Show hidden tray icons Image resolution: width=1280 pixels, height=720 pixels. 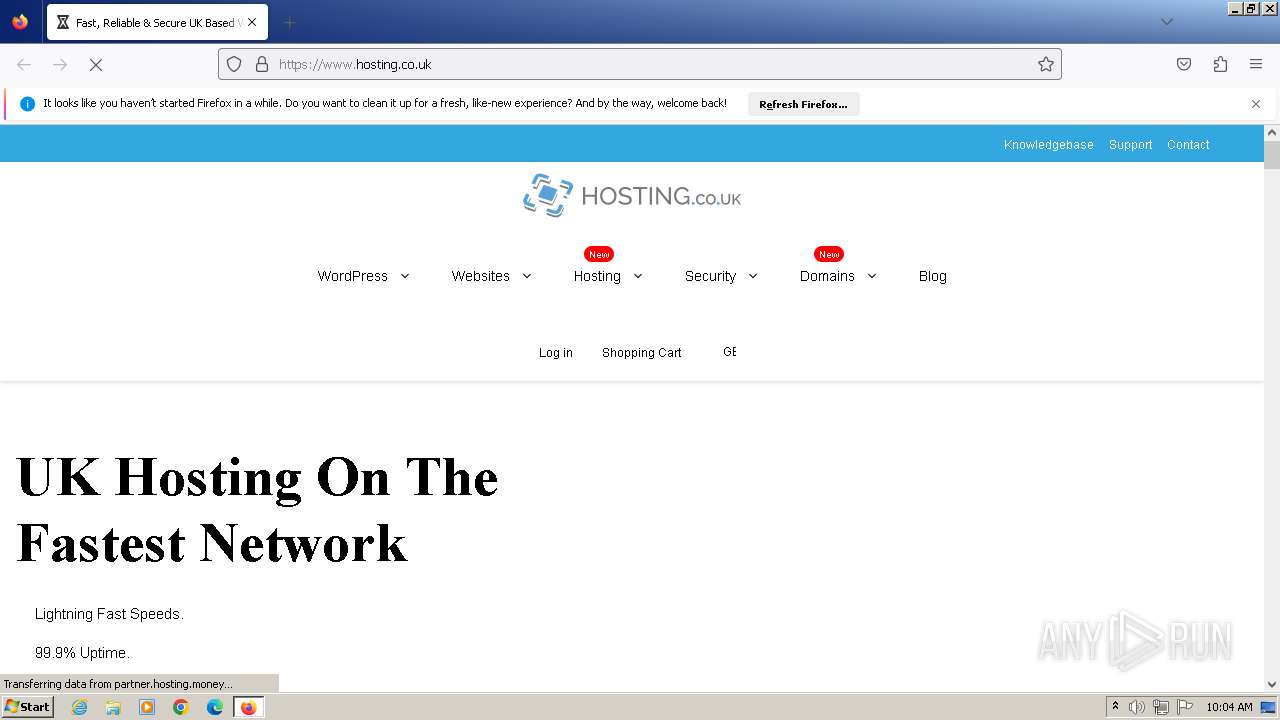click(1115, 706)
